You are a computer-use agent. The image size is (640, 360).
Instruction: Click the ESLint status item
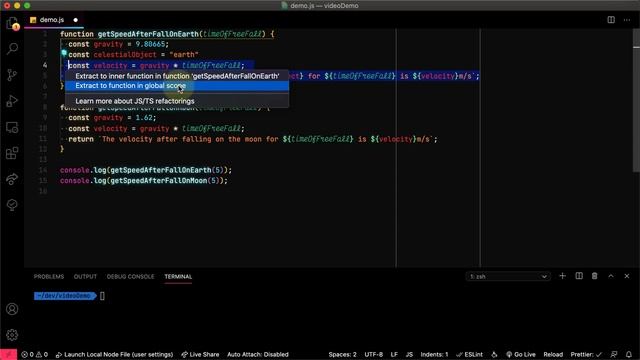(x=469, y=354)
